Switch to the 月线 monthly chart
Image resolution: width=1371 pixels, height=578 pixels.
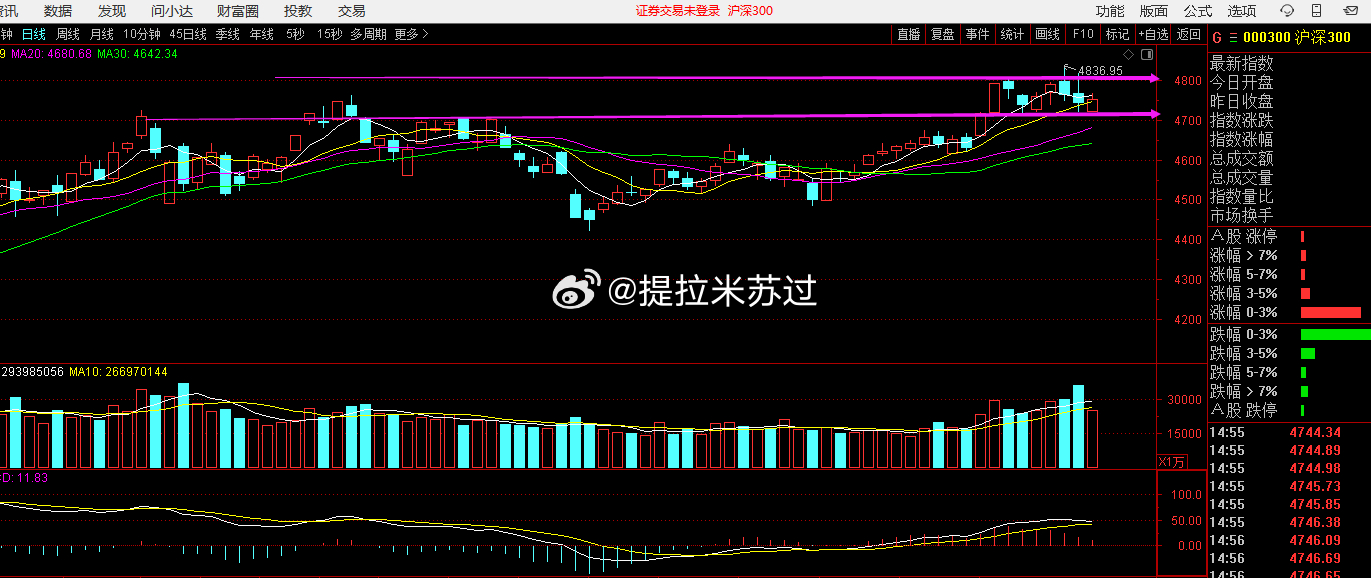pyautogui.click(x=100, y=33)
